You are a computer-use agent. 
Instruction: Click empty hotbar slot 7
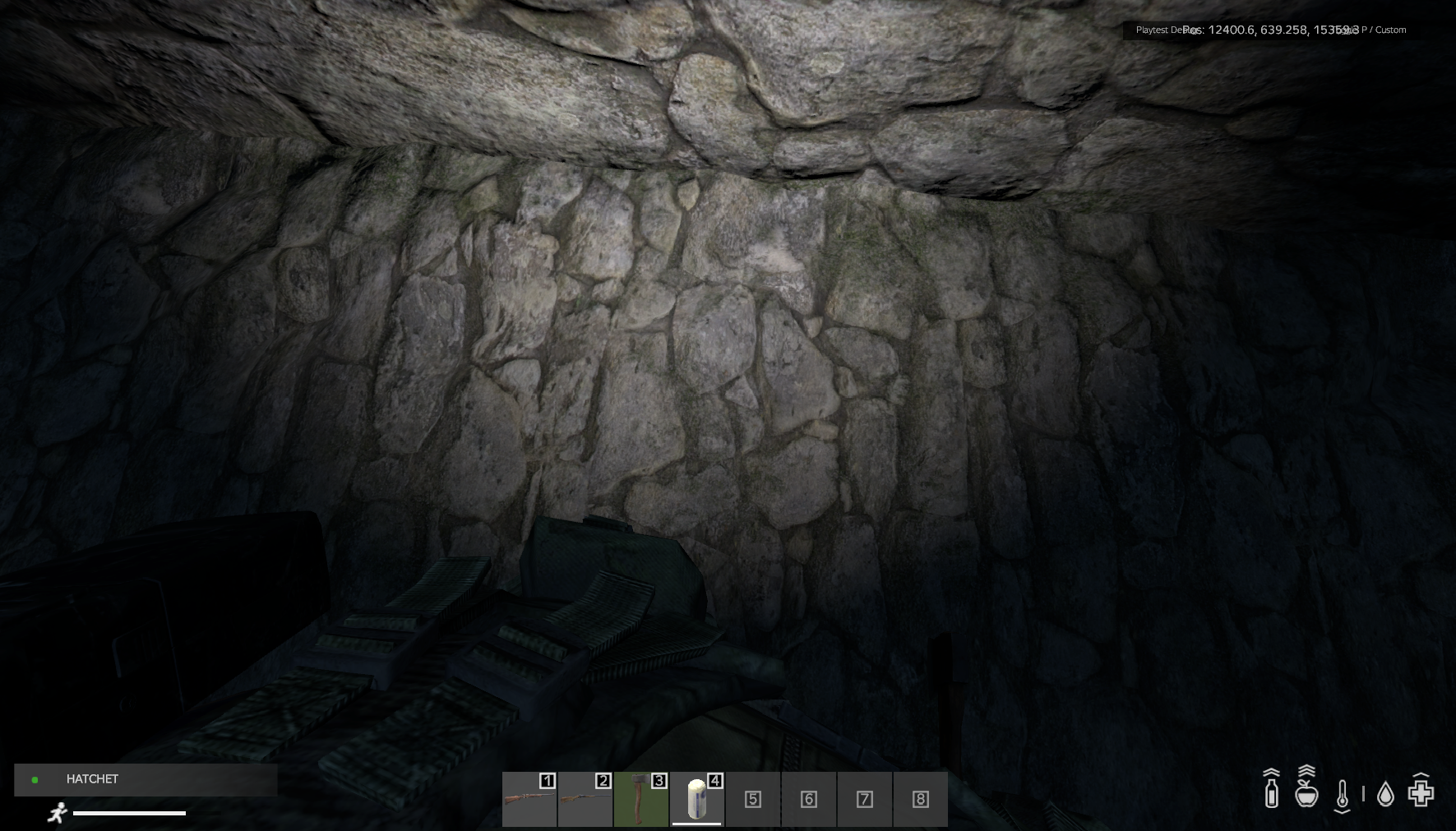tap(865, 799)
